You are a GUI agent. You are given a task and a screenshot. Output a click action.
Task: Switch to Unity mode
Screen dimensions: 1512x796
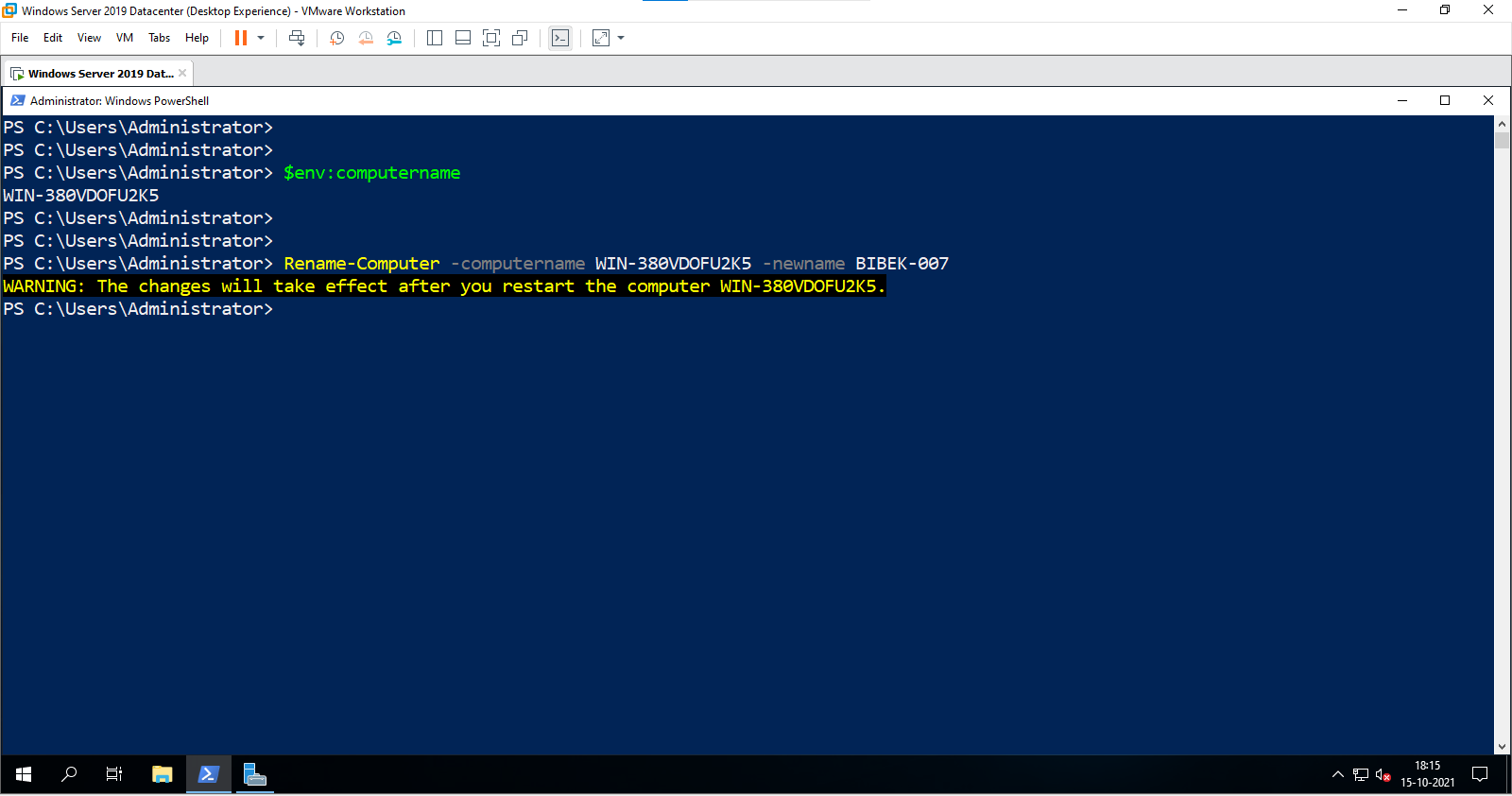(520, 38)
